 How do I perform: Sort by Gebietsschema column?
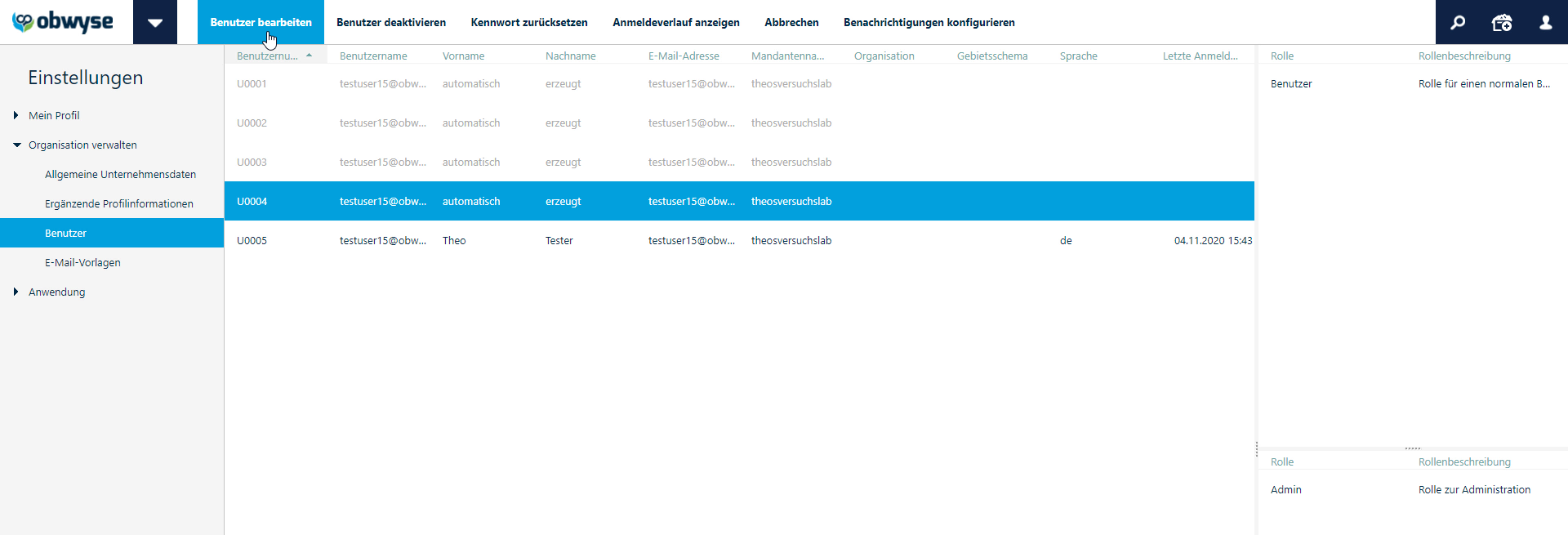pyautogui.click(x=992, y=56)
